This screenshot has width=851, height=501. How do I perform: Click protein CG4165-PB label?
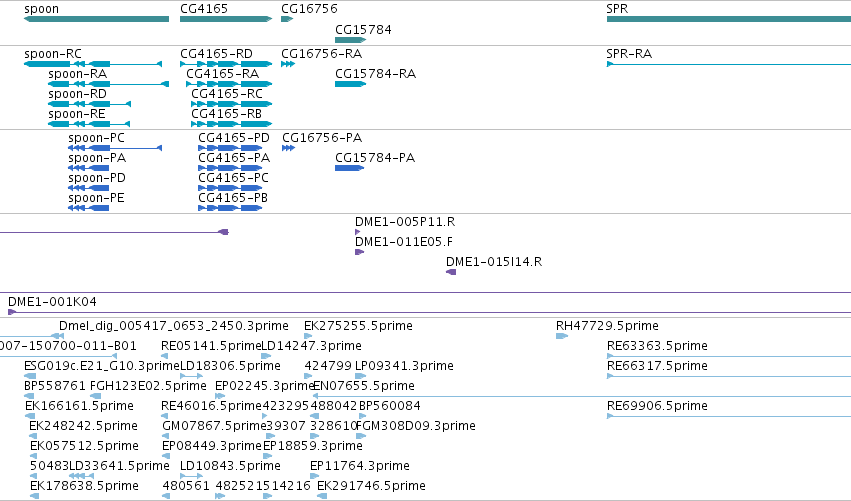(233, 198)
